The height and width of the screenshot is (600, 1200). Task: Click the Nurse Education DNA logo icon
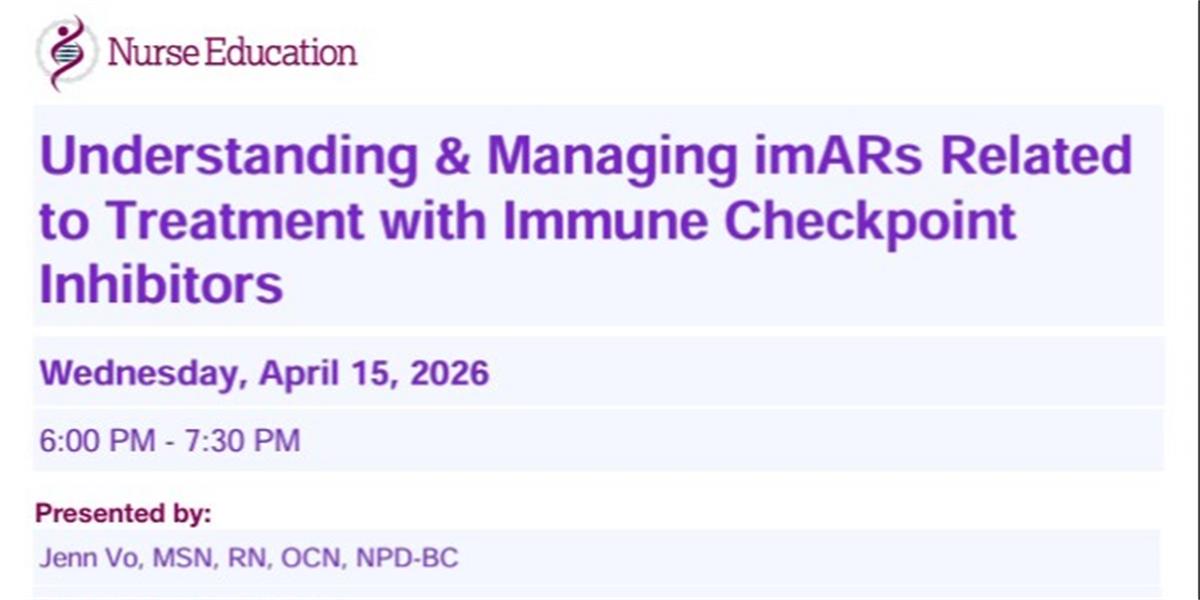pos(66,51)
